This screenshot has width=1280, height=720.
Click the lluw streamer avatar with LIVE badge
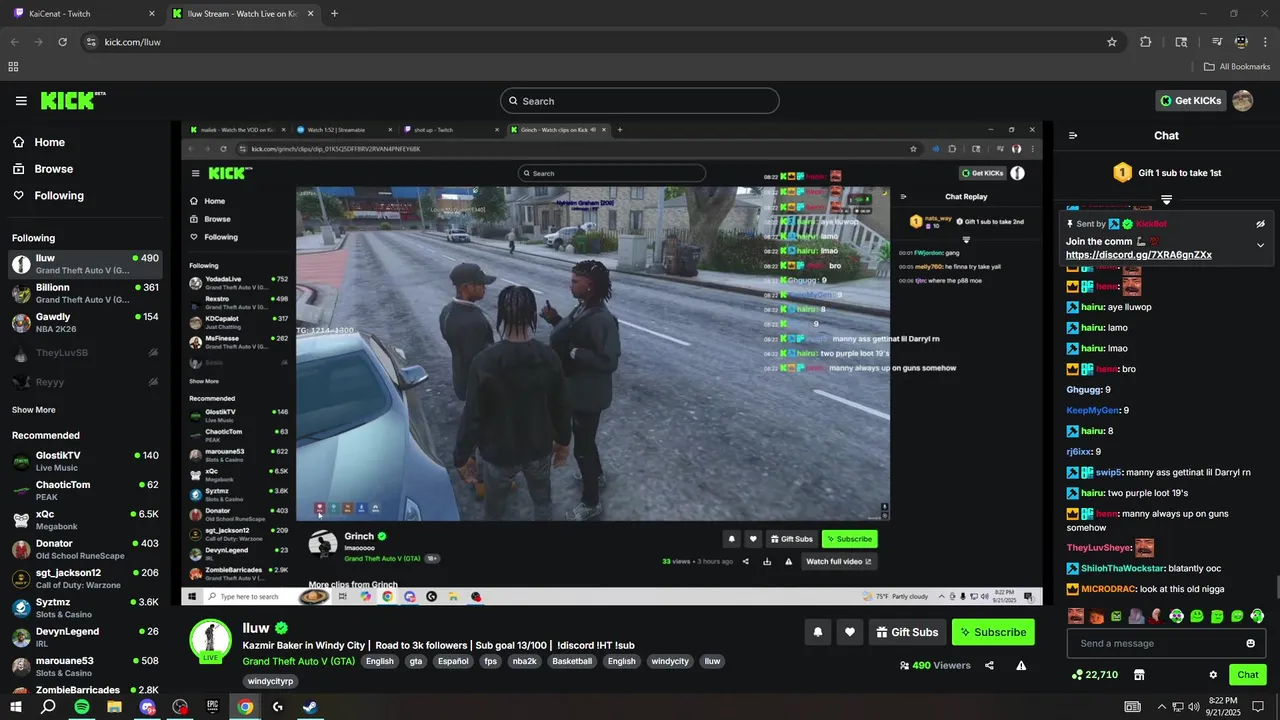pos(210,641)
